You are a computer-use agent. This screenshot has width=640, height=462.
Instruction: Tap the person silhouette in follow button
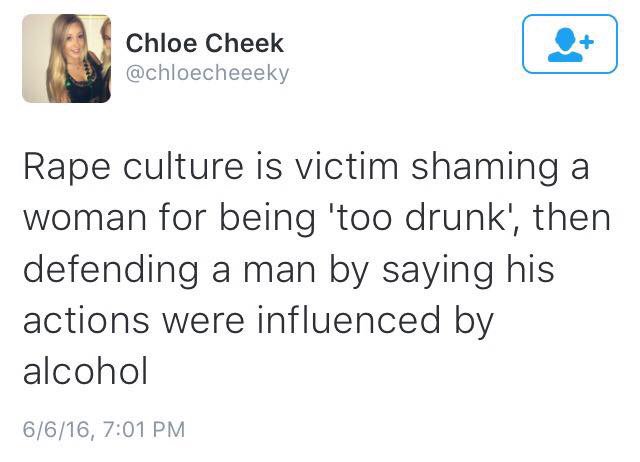tap(565, 45)
